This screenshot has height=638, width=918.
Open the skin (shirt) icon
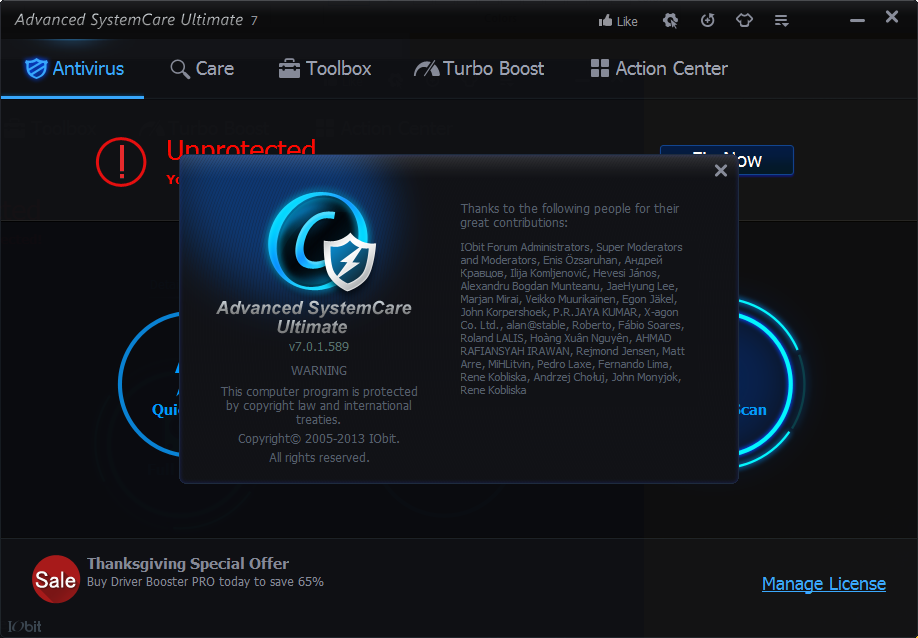coord(744,21)
